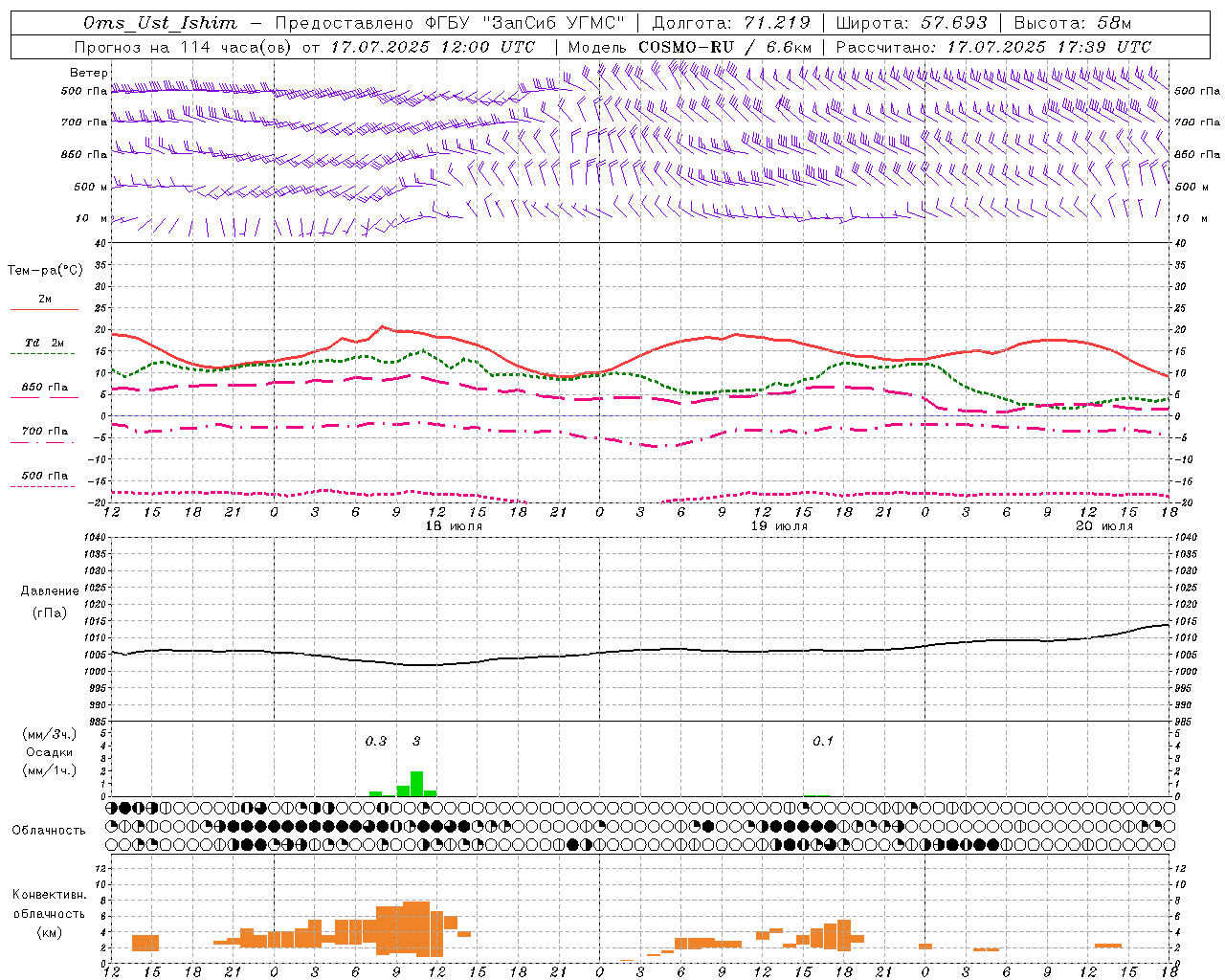1225x980 pixels.
Task: Click the '(мм/3ч.)' precipitation unit label
Action: click(50, 734)
